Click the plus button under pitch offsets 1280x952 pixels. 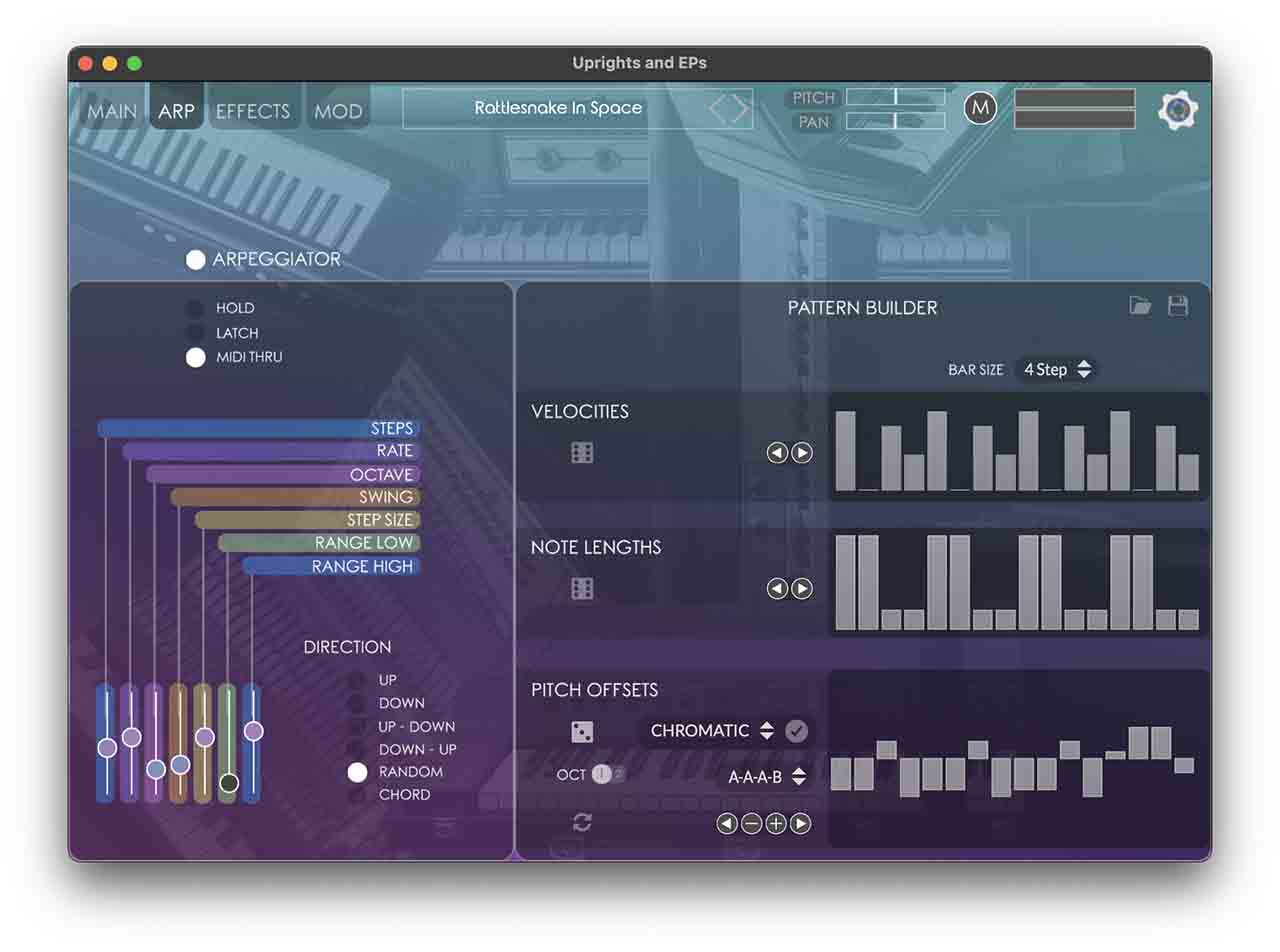[x=776, y=824]
